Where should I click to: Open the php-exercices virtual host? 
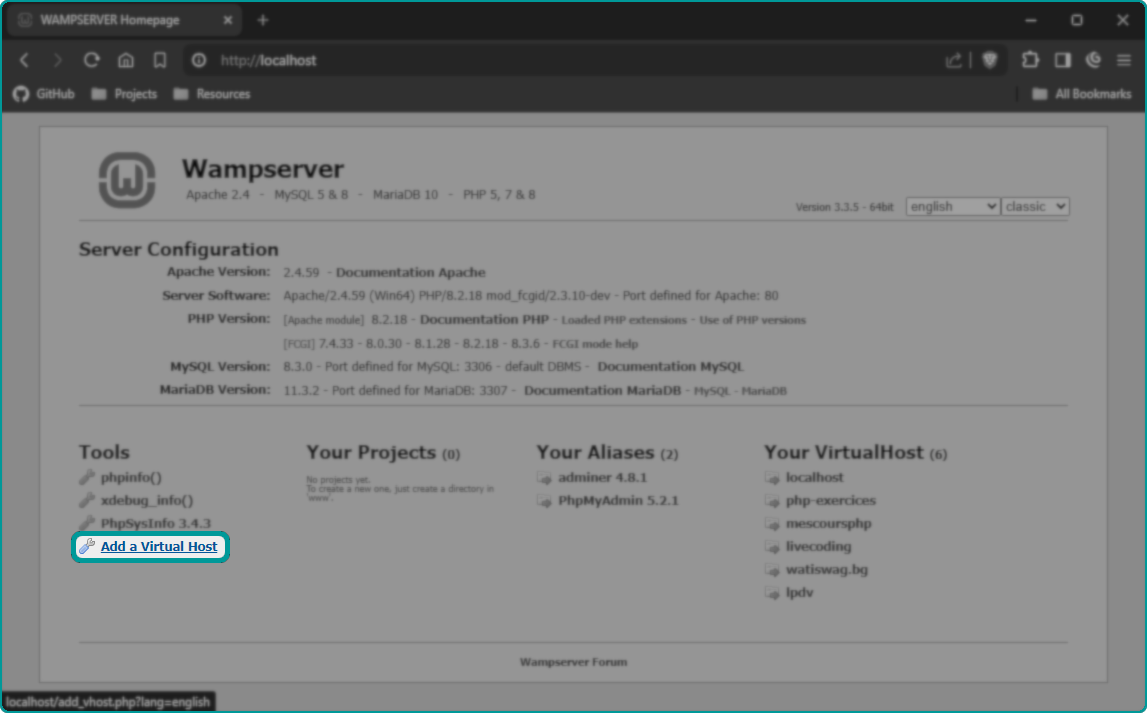click(x=830, y=501)
